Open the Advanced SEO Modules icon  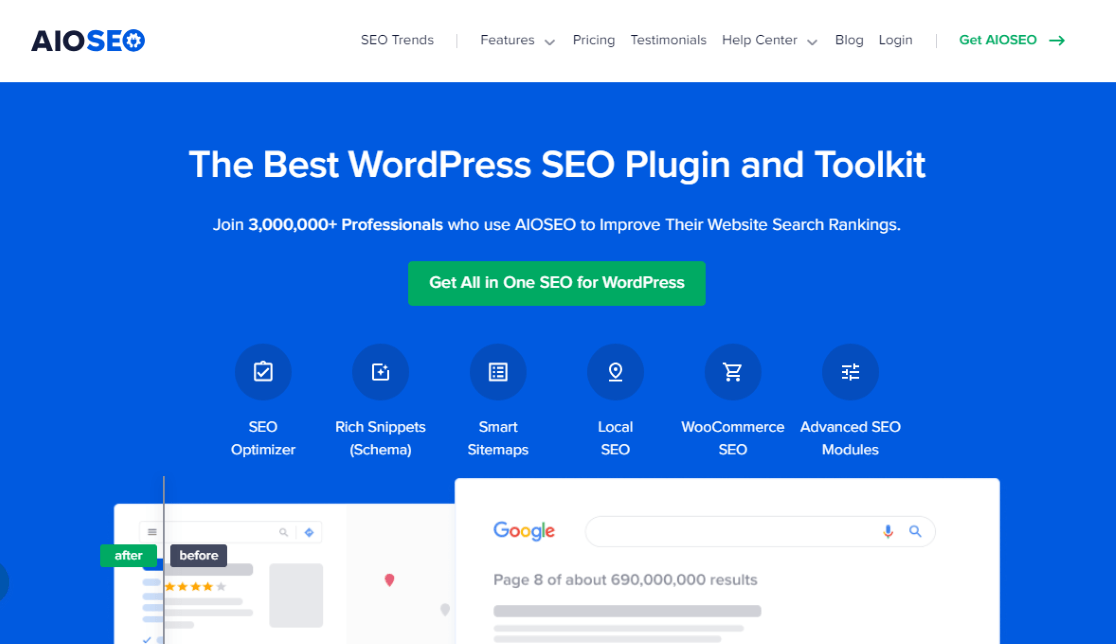tap(850, 371)
